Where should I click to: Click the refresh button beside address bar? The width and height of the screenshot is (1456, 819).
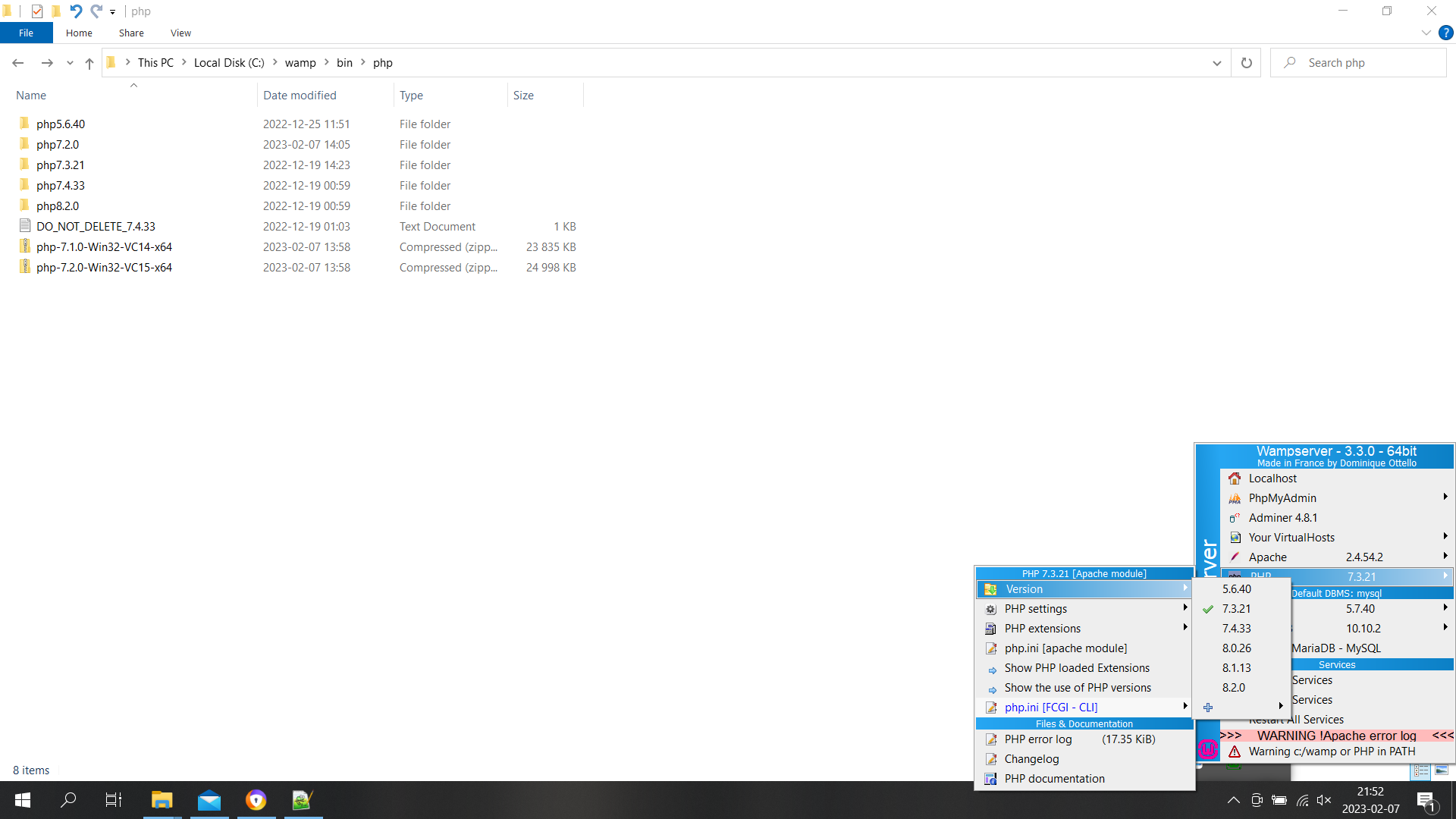(1246, 63)
